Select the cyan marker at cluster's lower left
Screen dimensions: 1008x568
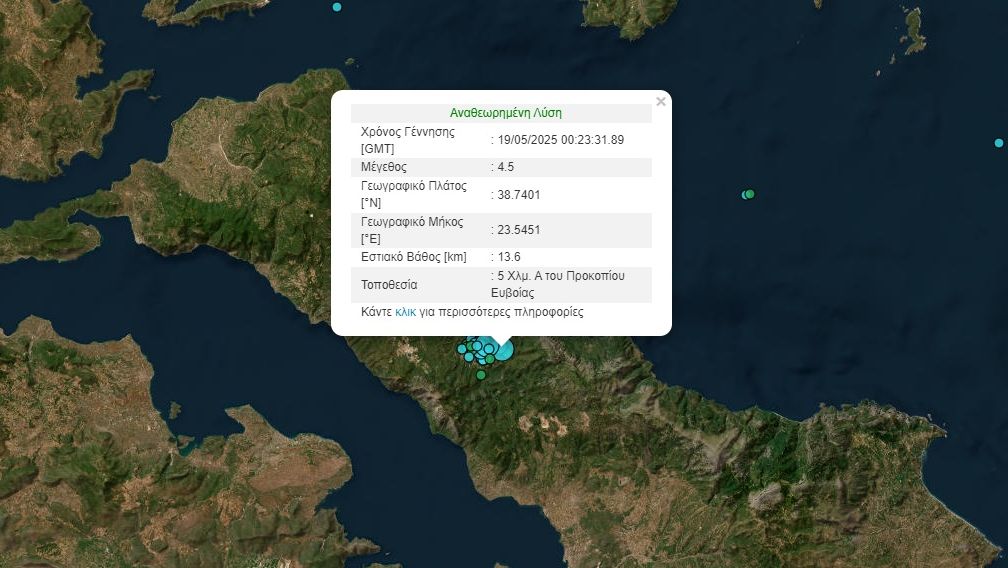469,356
